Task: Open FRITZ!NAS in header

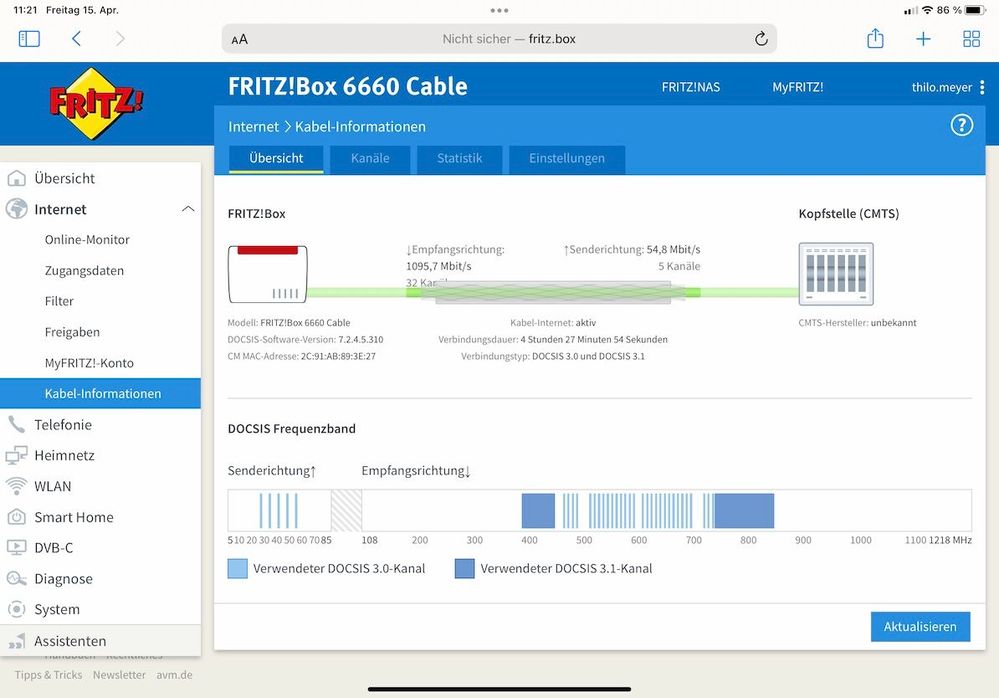Action: (691, 87)
